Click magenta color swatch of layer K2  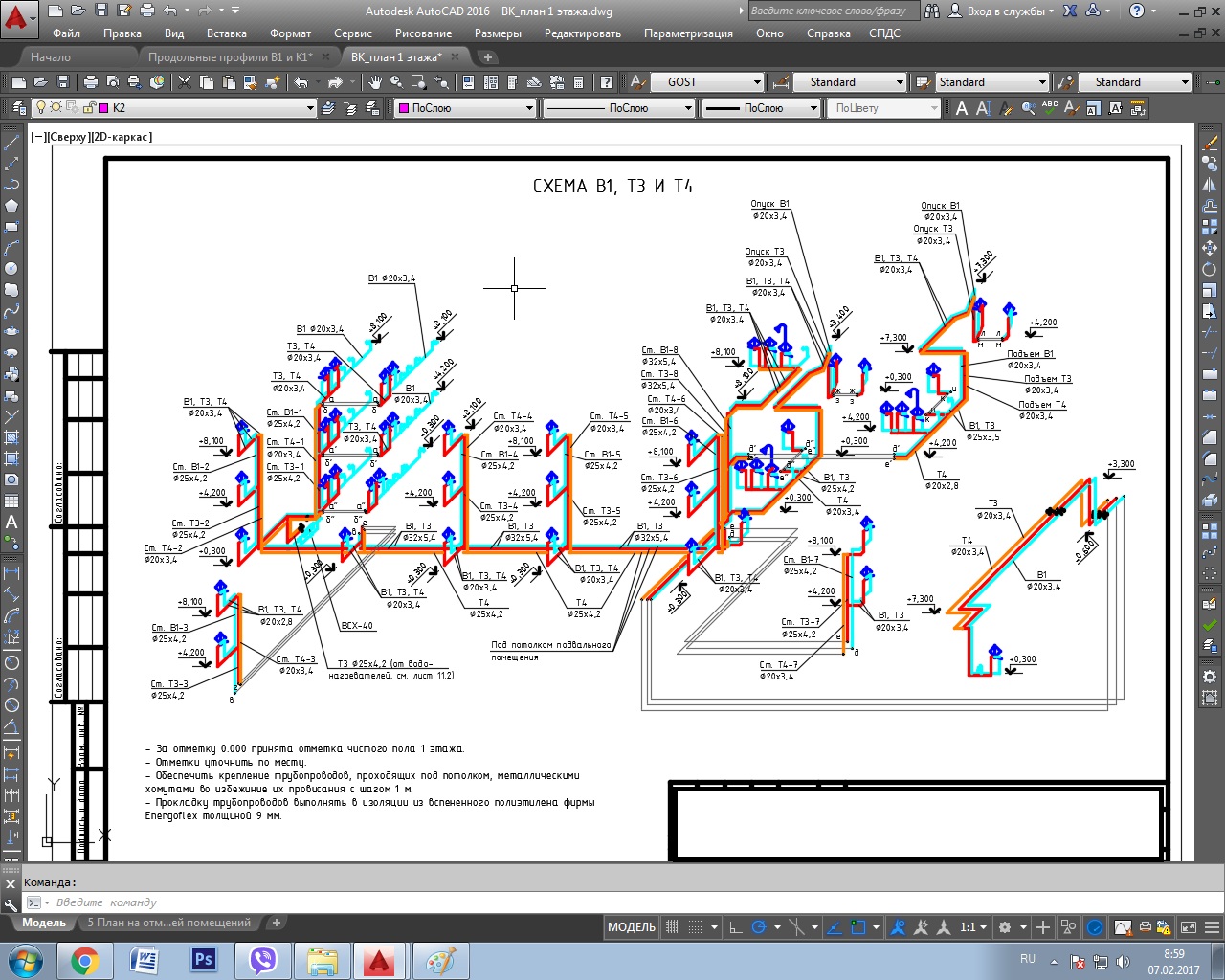click(x=105, y=108)
